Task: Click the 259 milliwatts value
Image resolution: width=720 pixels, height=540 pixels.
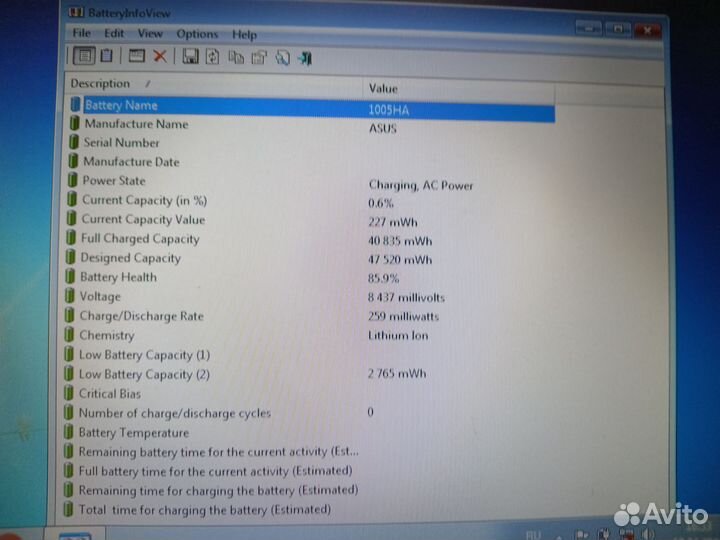Action: pos(403,316)
